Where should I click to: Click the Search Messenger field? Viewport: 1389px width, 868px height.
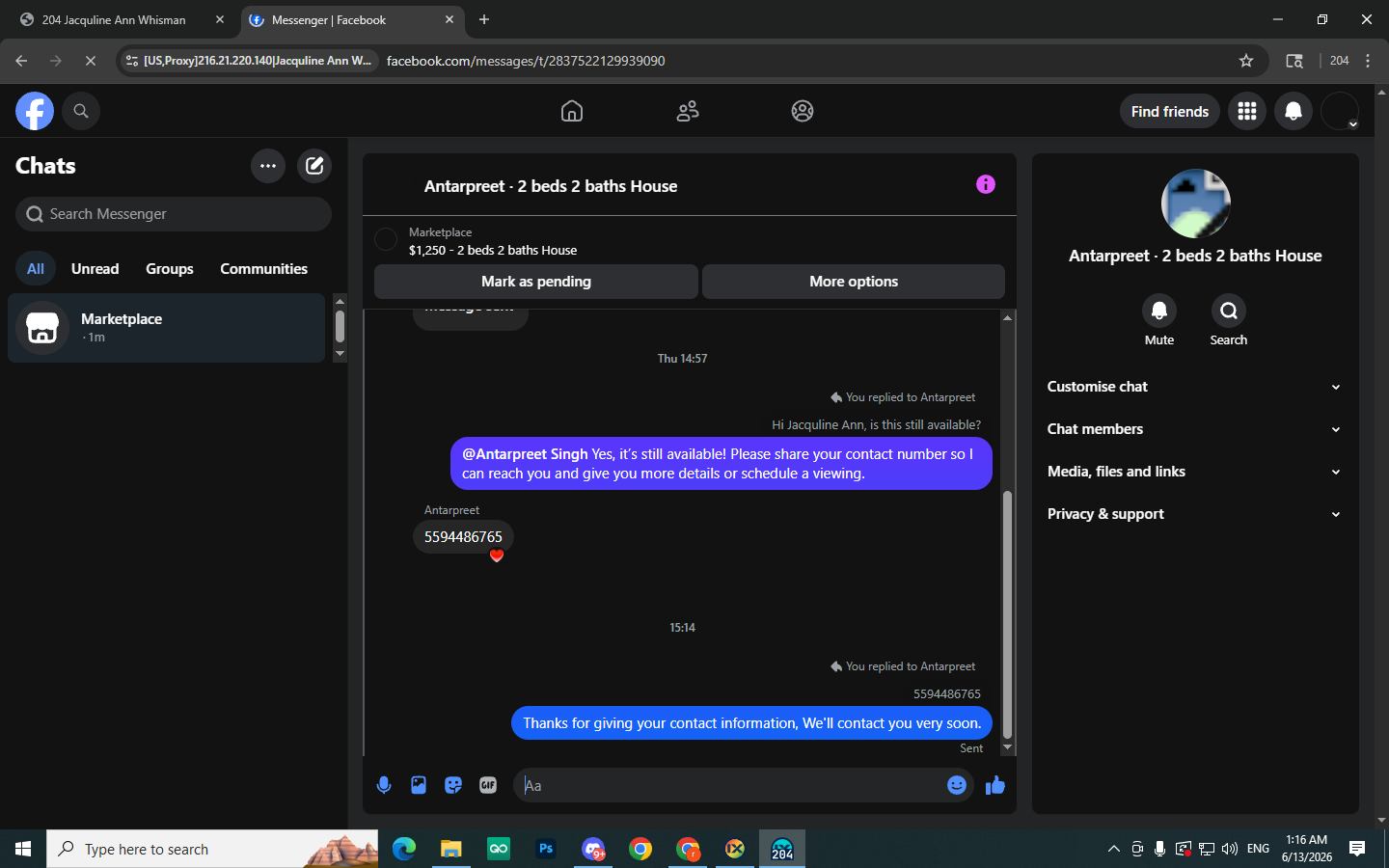click(174, 214)
